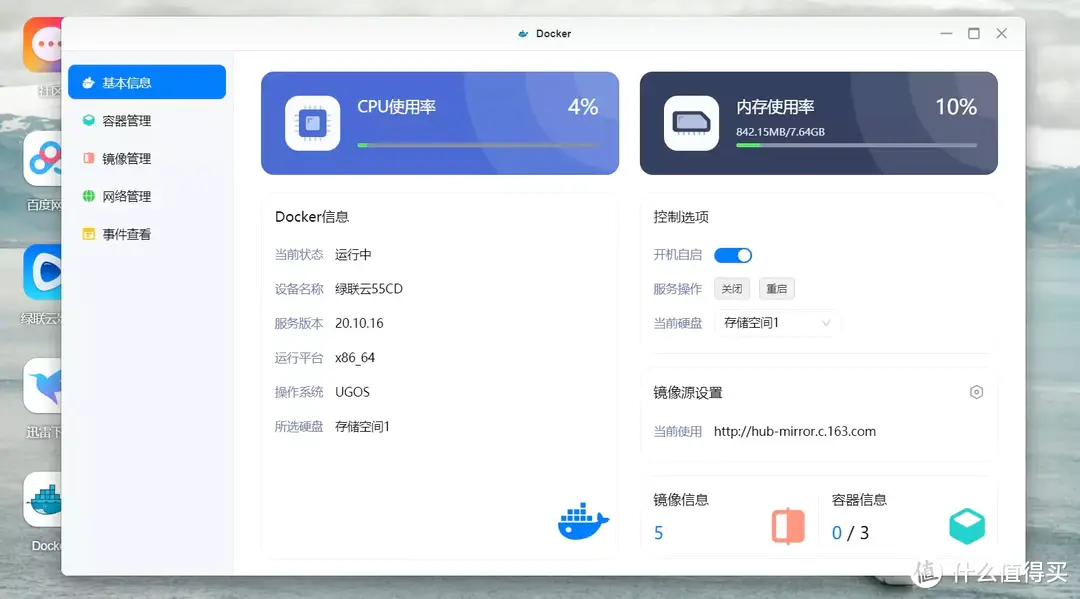
Task: Open the chat bubble desktop icon
Action: pyautogui.click(x=43, y=45)
